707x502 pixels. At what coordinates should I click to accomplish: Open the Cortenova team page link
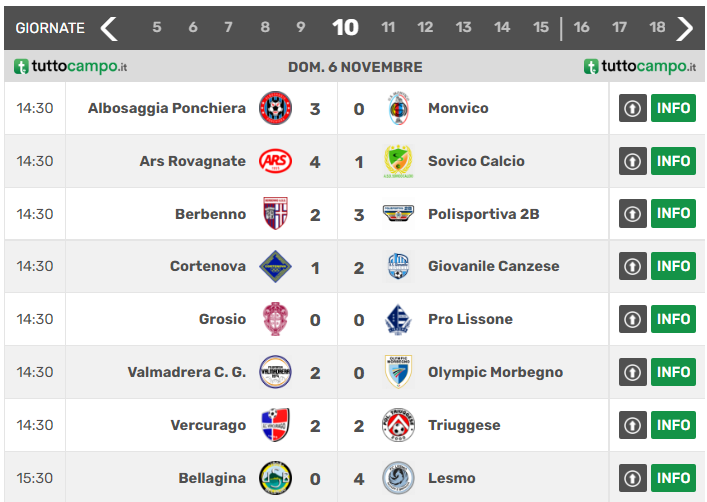[208, 266]
